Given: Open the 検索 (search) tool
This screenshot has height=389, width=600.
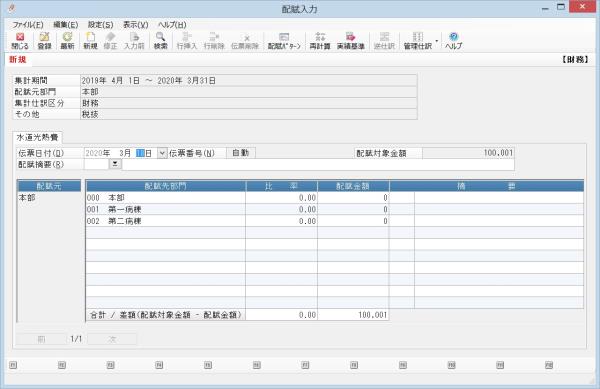Looking at the screenshot, I should (161, 41).
